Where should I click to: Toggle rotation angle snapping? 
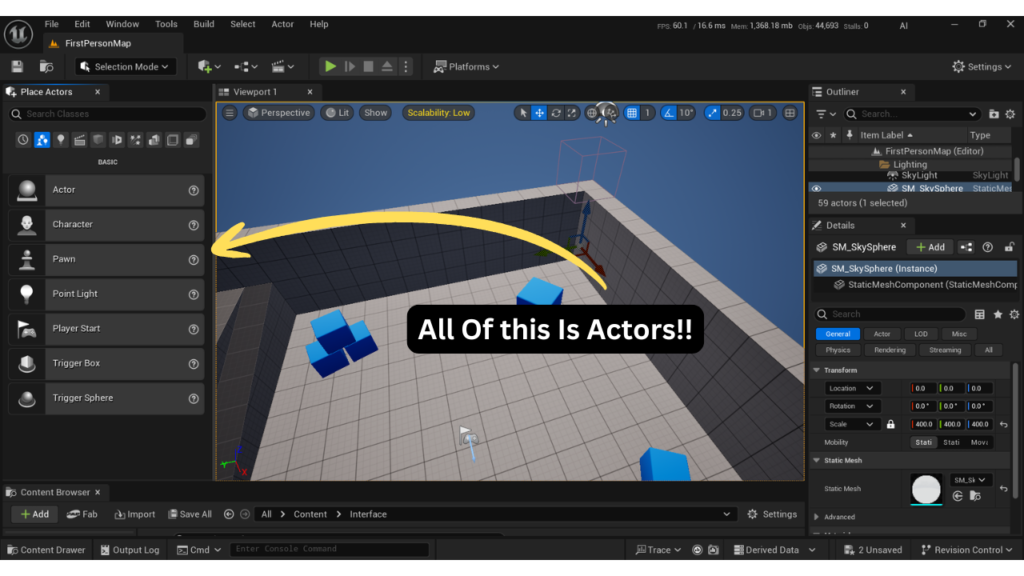click(x=669, y=113)
